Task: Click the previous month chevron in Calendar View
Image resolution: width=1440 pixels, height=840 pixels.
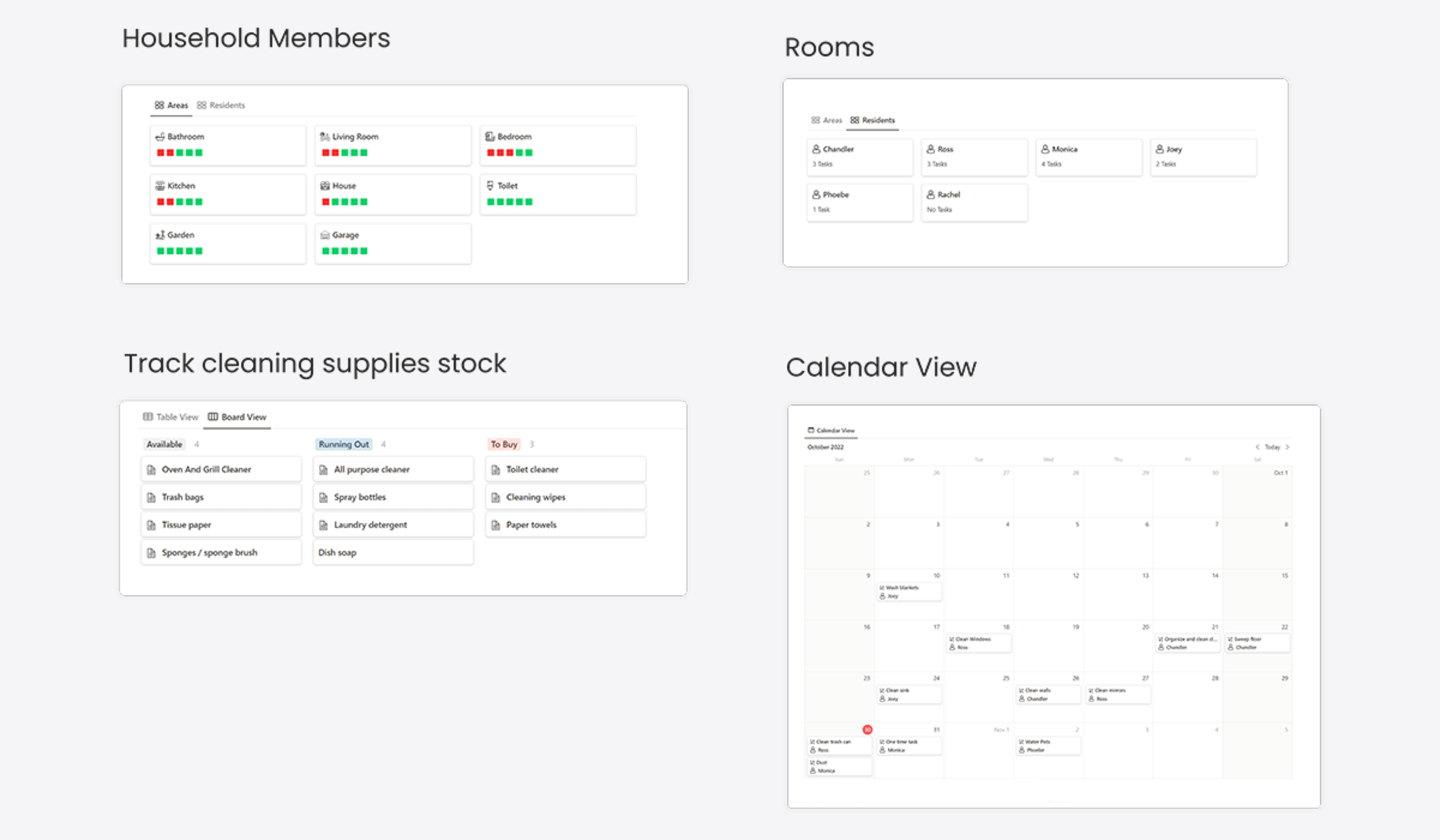Action: coord(1258,447)
